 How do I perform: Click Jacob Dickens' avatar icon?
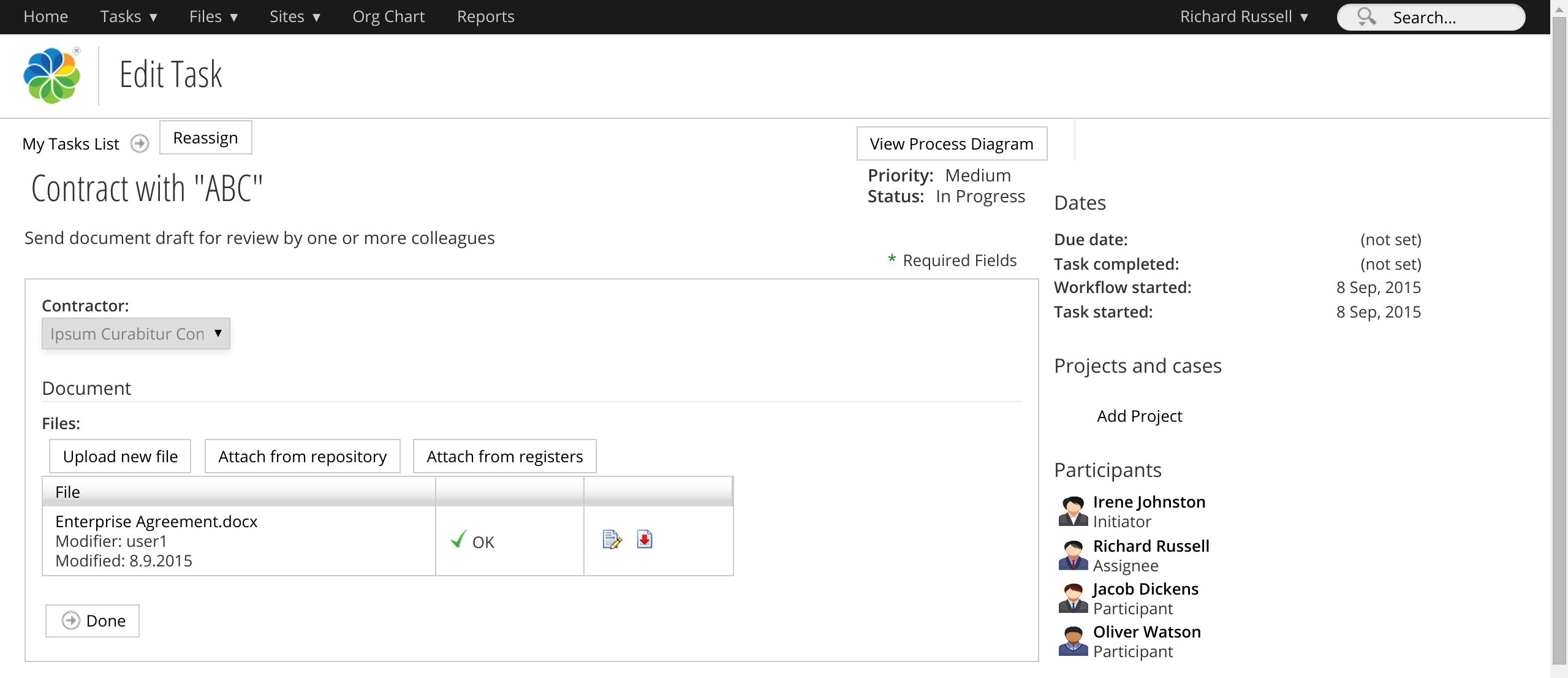click(1073, 598)
